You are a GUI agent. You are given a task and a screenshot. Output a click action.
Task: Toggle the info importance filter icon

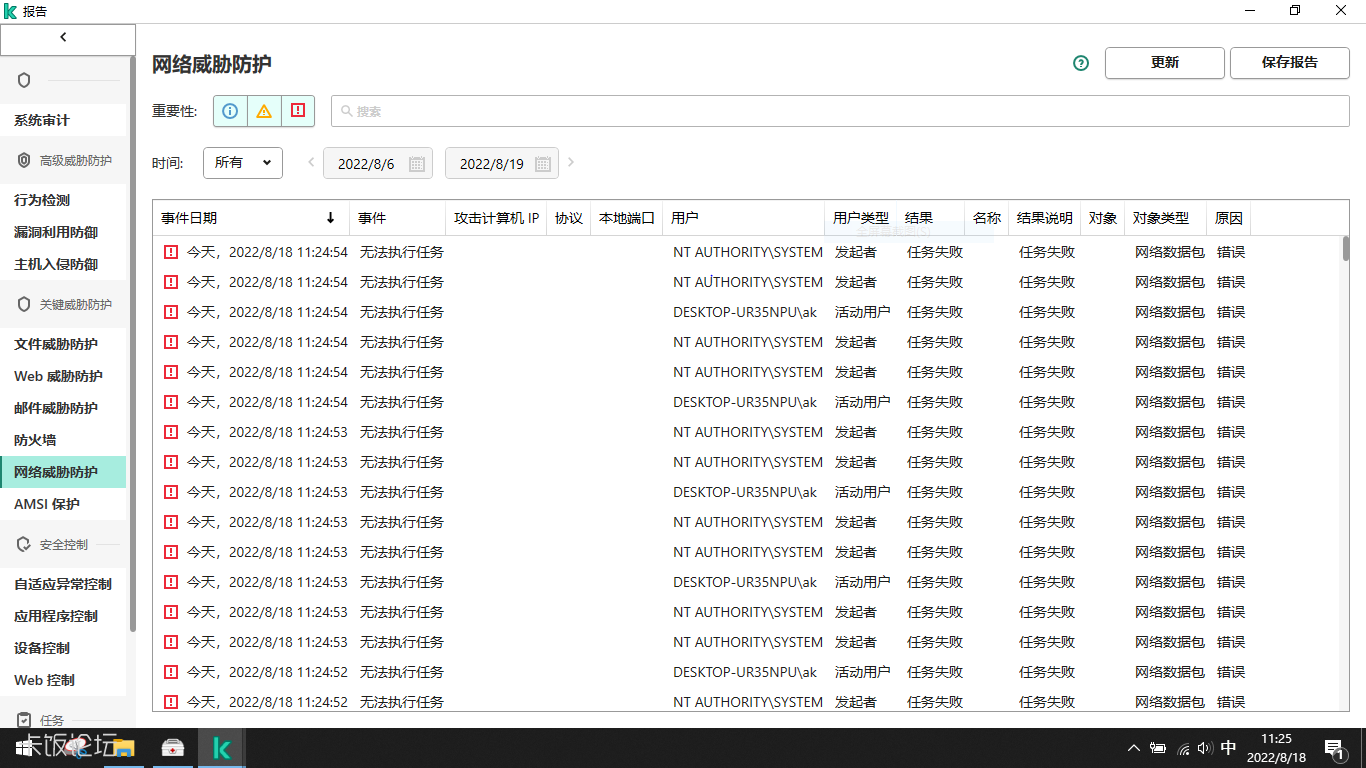click(x=230, y=111)
